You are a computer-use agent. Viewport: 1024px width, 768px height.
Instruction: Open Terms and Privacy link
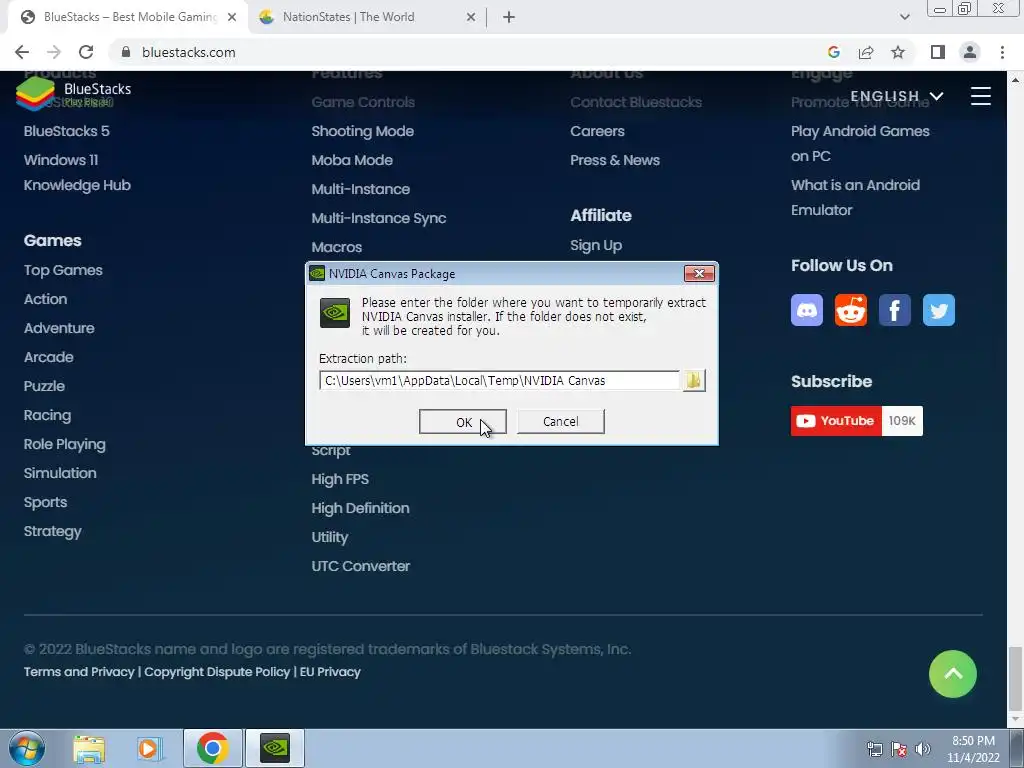(79, 672)
